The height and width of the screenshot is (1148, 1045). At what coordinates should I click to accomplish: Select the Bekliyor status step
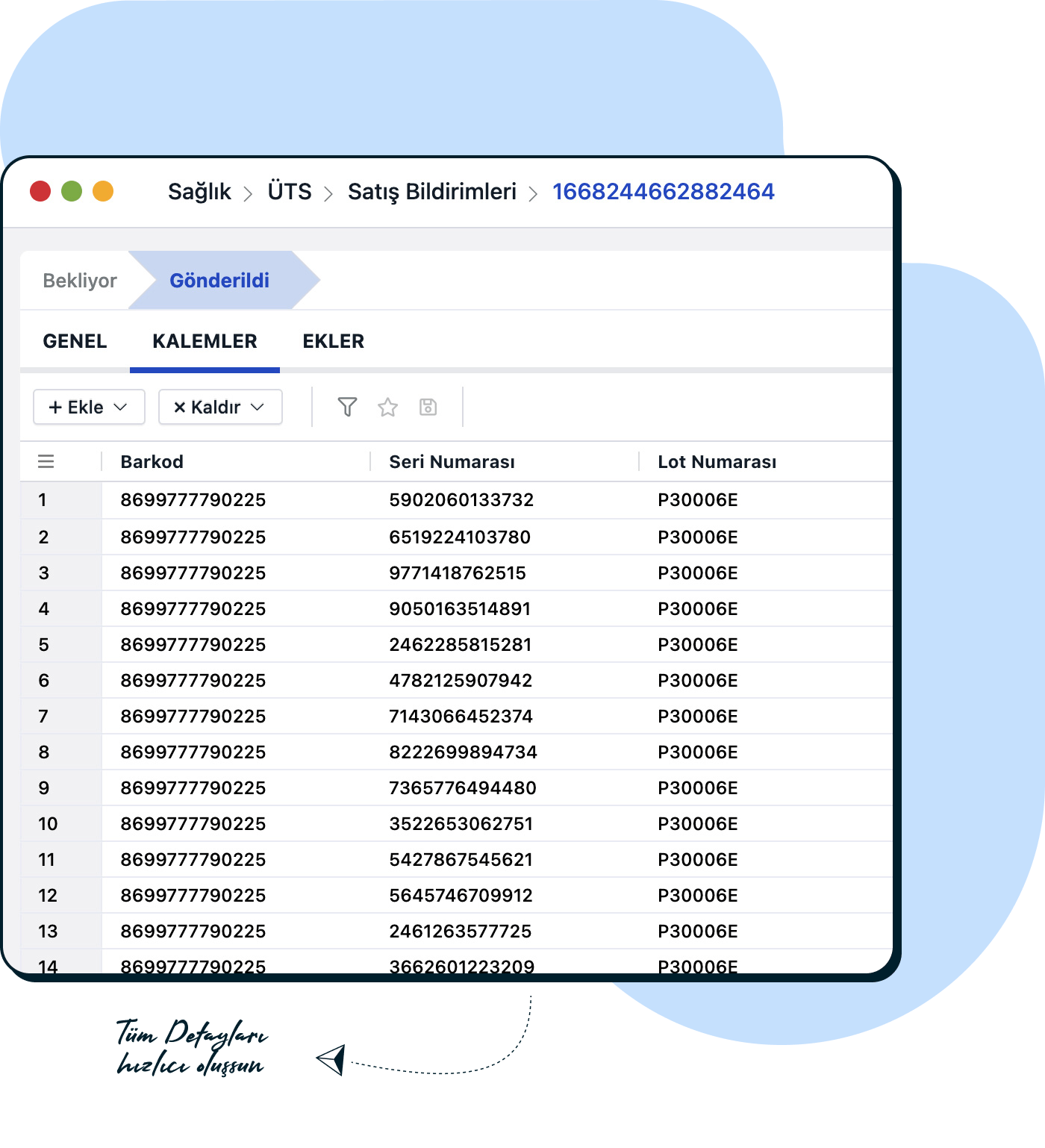coord(80,281)
